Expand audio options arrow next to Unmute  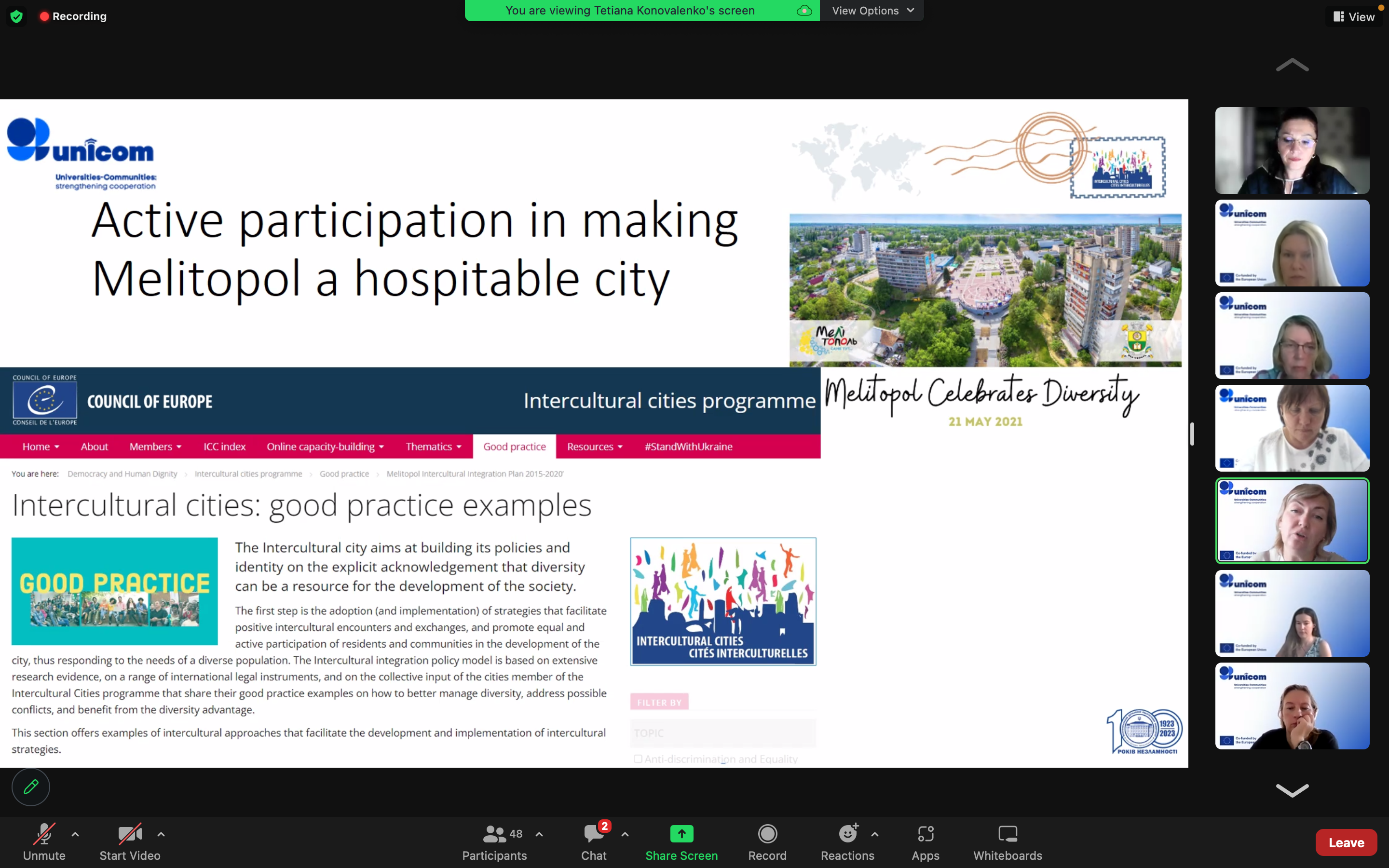click(75, 834)
